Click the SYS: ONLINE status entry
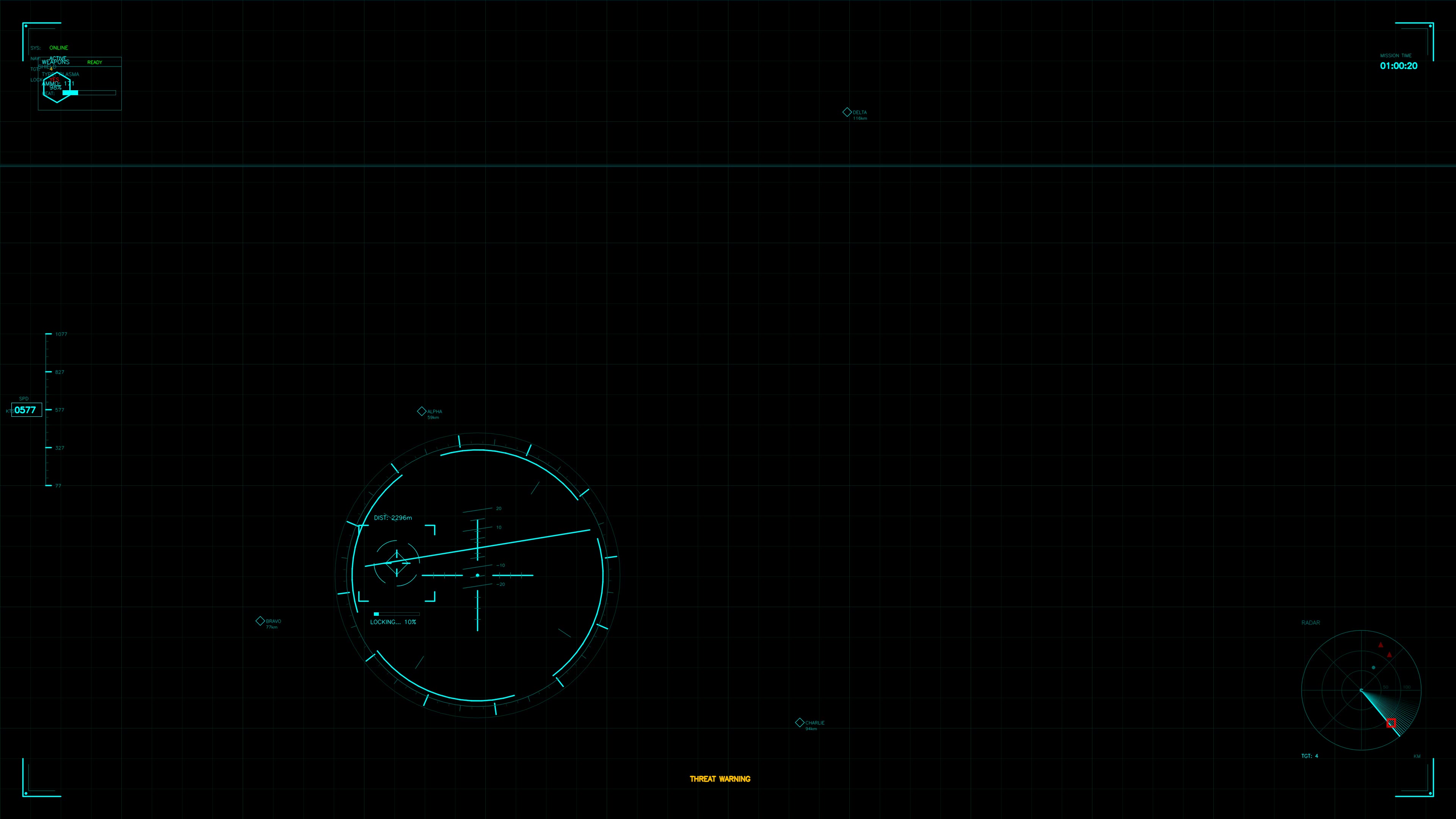Screen dimensions: 1456x819 coord(58,47)
